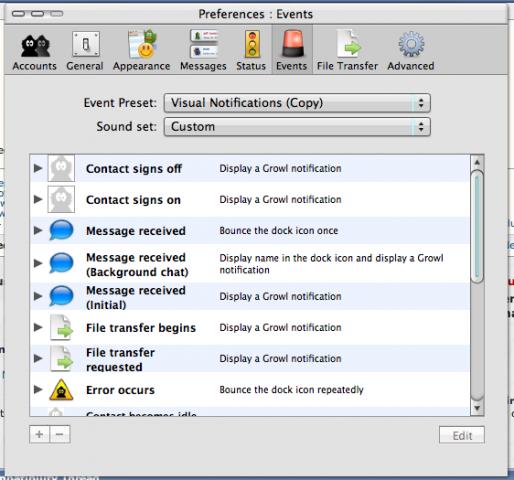Select 'Bounce the dock icon once' text
Viewport: 514px width, 480px height.
(279, 230)
